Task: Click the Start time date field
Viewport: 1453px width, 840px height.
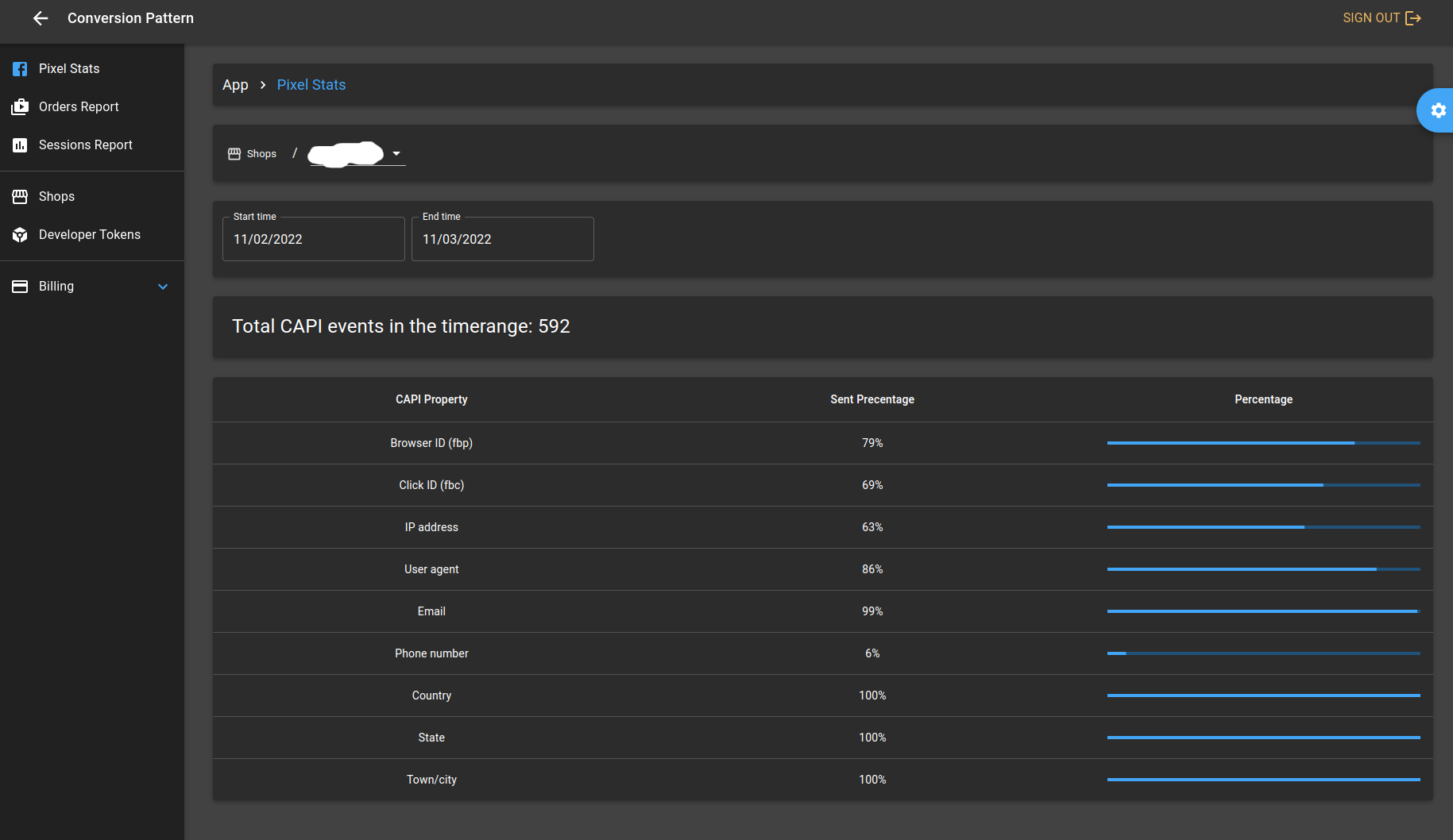Action: click(314, 239)
